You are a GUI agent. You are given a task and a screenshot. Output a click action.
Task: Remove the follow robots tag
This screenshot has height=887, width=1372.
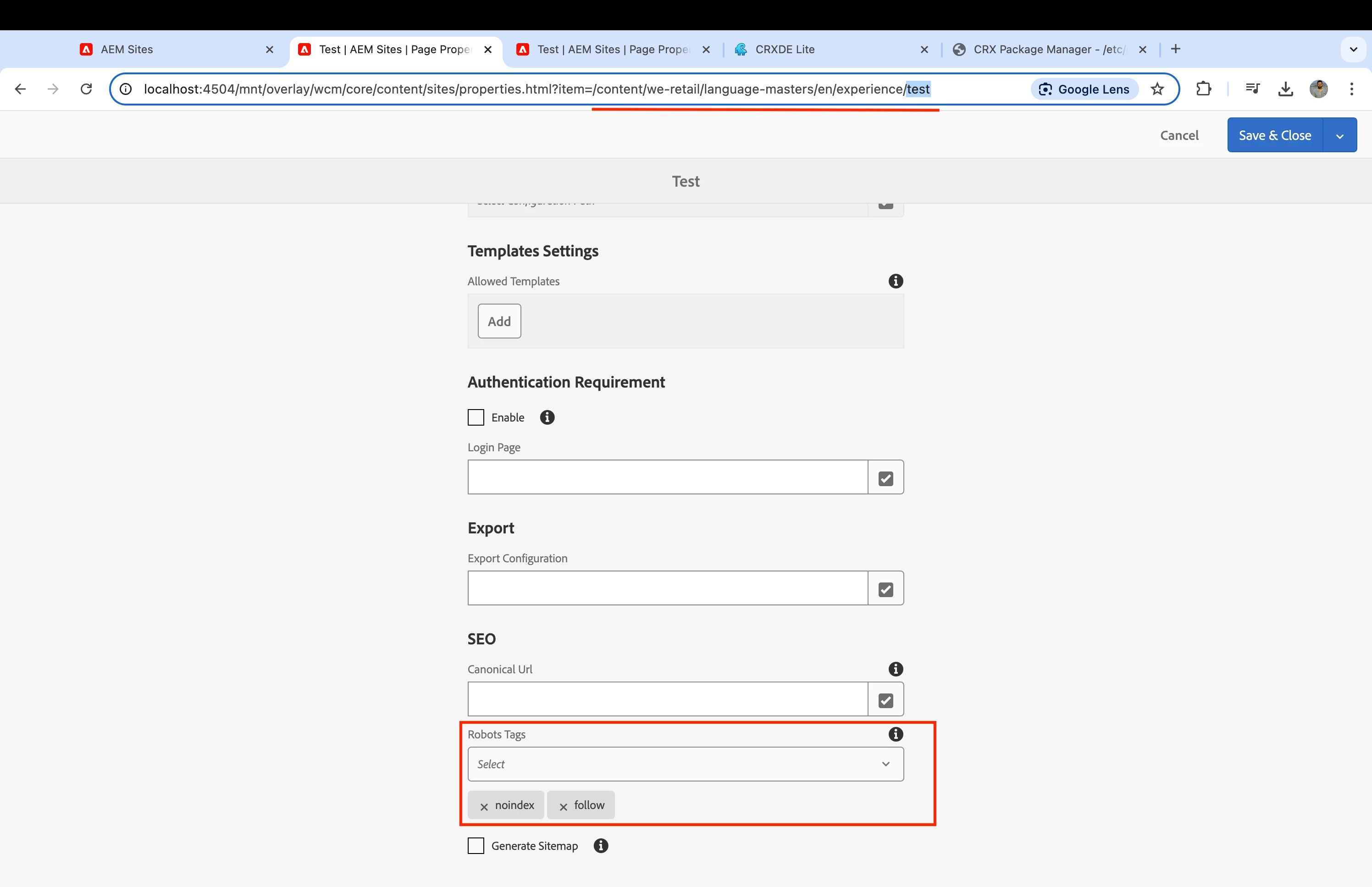point(563,806)
